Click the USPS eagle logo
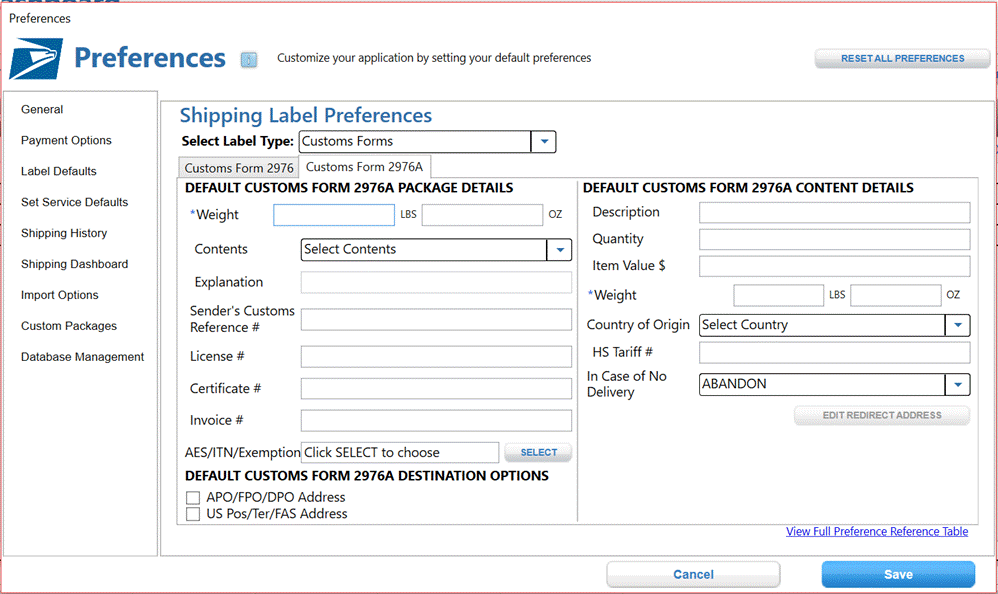Screen dimensions: 998x594 click(36, 59)
